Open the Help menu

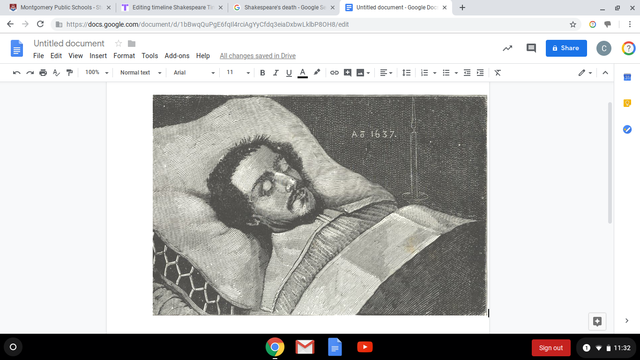click(x=203, y=56)
